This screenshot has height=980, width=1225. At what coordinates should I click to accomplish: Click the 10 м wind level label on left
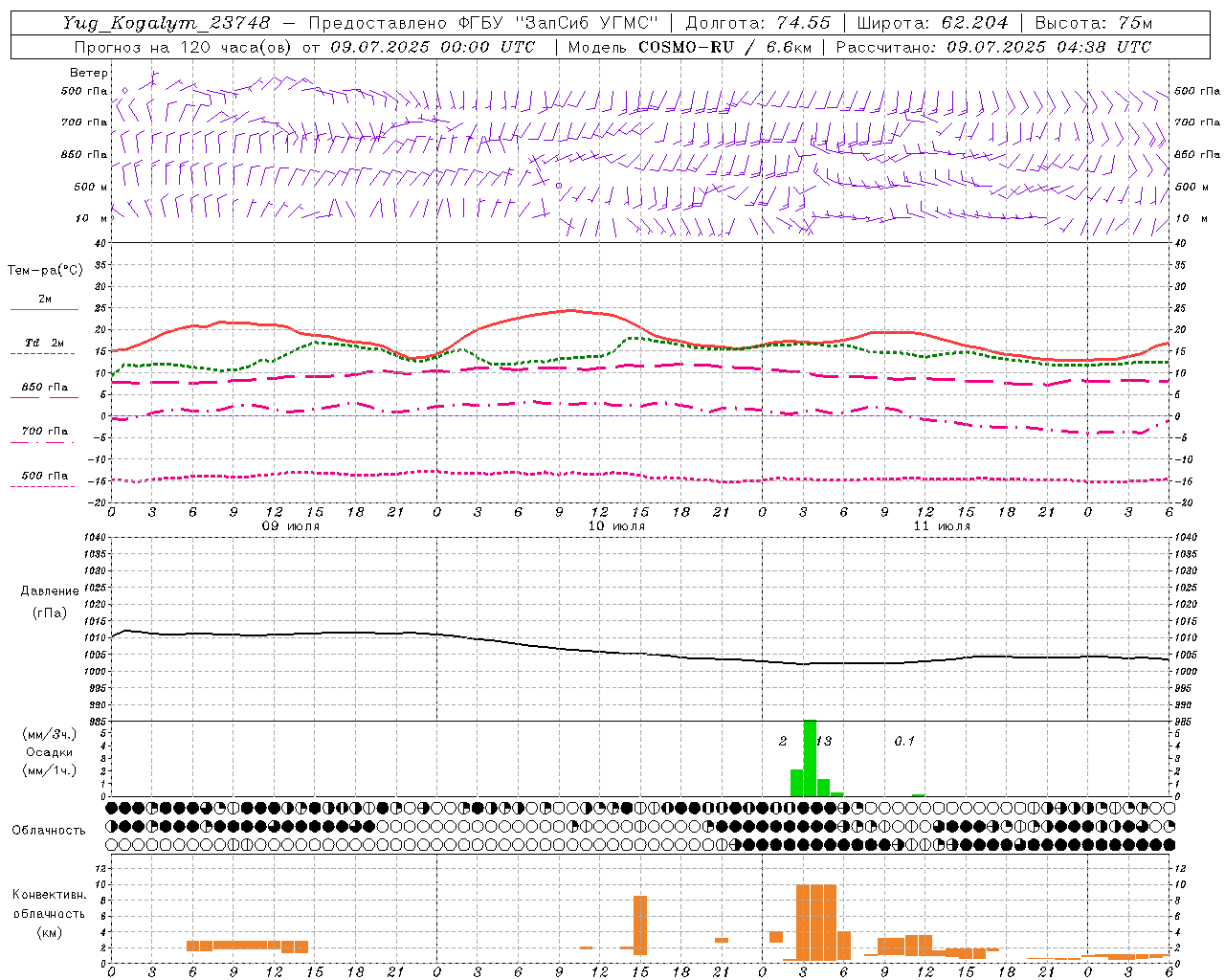(91, 218)
